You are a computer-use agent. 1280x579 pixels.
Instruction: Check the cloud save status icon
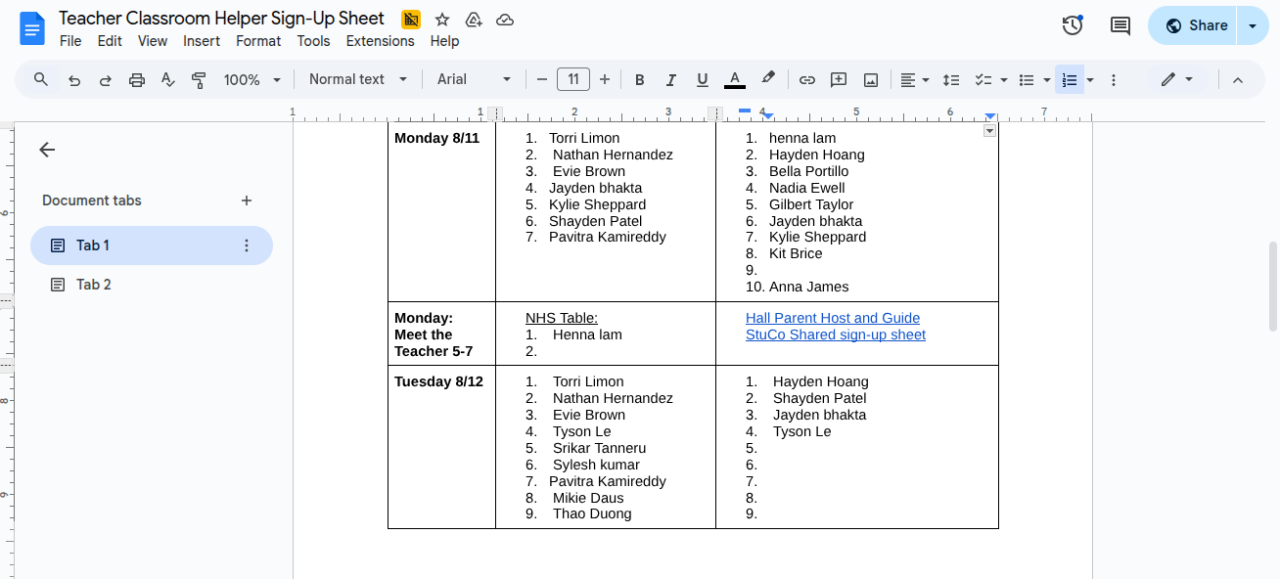point(505,19)
